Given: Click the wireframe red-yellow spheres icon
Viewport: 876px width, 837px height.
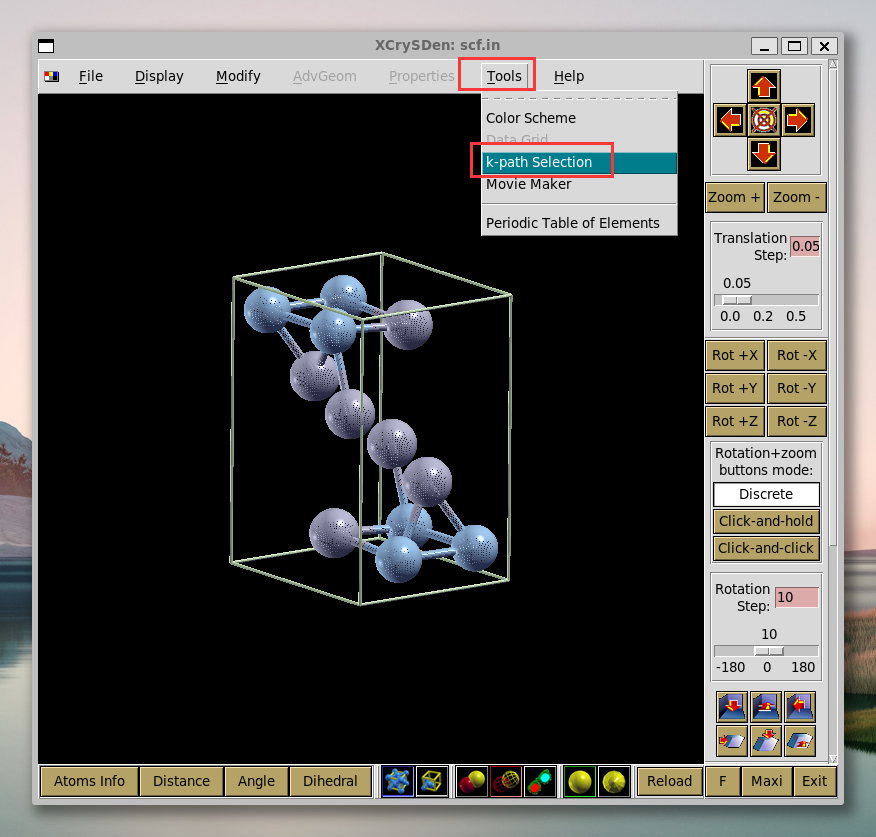Looking at the screenshot, I should tap(506, 781).
